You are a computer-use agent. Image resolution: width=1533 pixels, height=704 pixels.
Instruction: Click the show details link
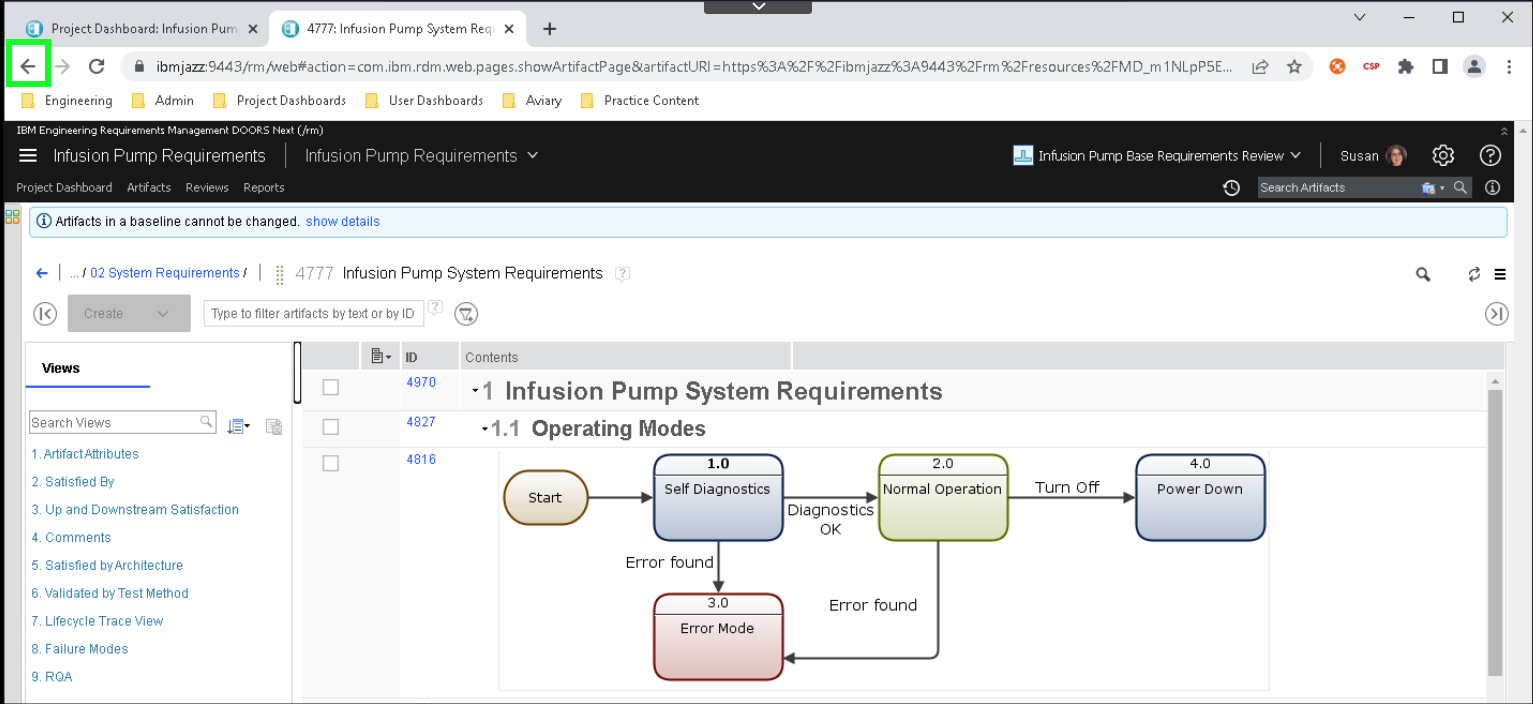click(342, 222)
